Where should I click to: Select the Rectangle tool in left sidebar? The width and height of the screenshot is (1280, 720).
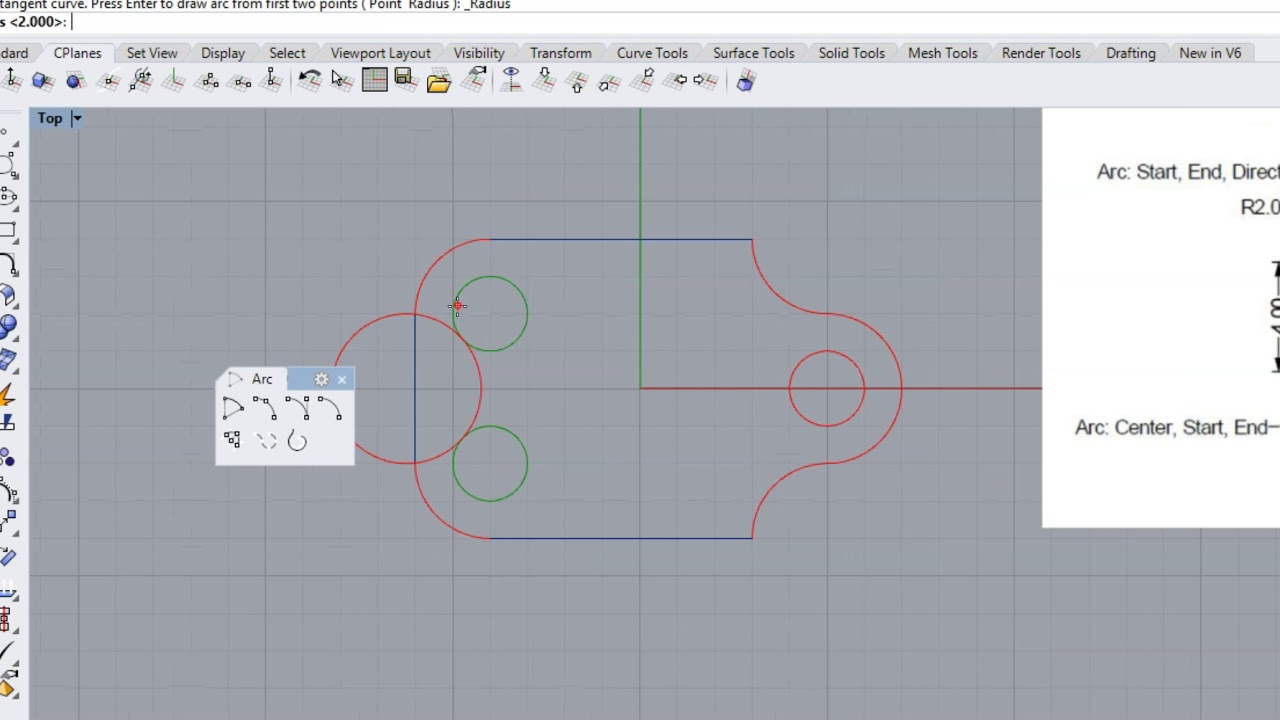[x=8, y=231]
